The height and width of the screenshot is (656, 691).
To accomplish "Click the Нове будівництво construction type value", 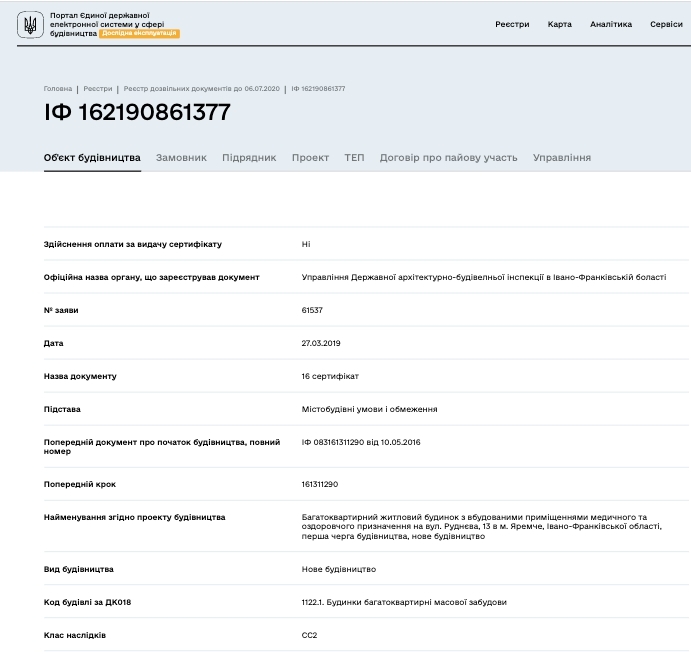I will pos(339,569).
